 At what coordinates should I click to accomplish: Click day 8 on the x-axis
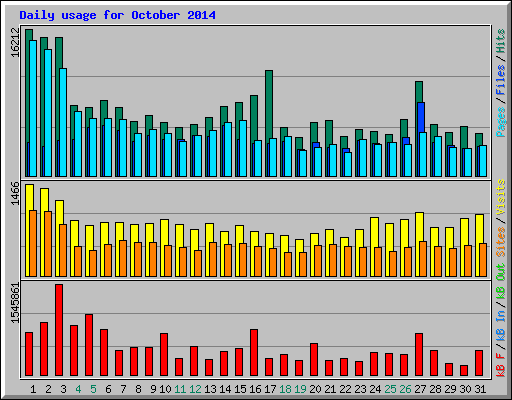[x=138, y=389]
